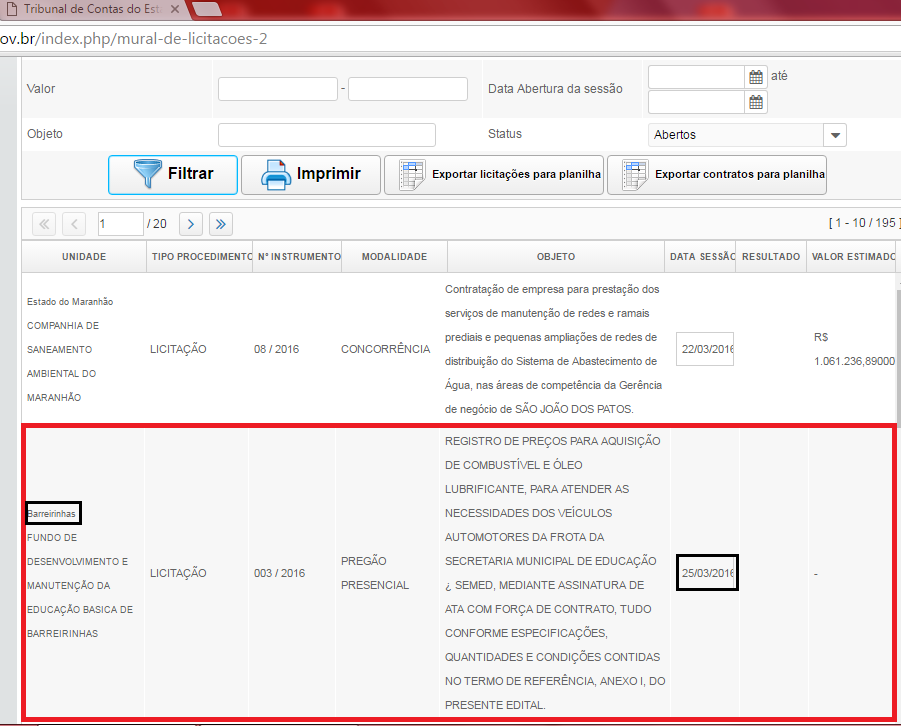Export licitações para planilha
Screen dimensions: 901x726
(x=500, y=175)
